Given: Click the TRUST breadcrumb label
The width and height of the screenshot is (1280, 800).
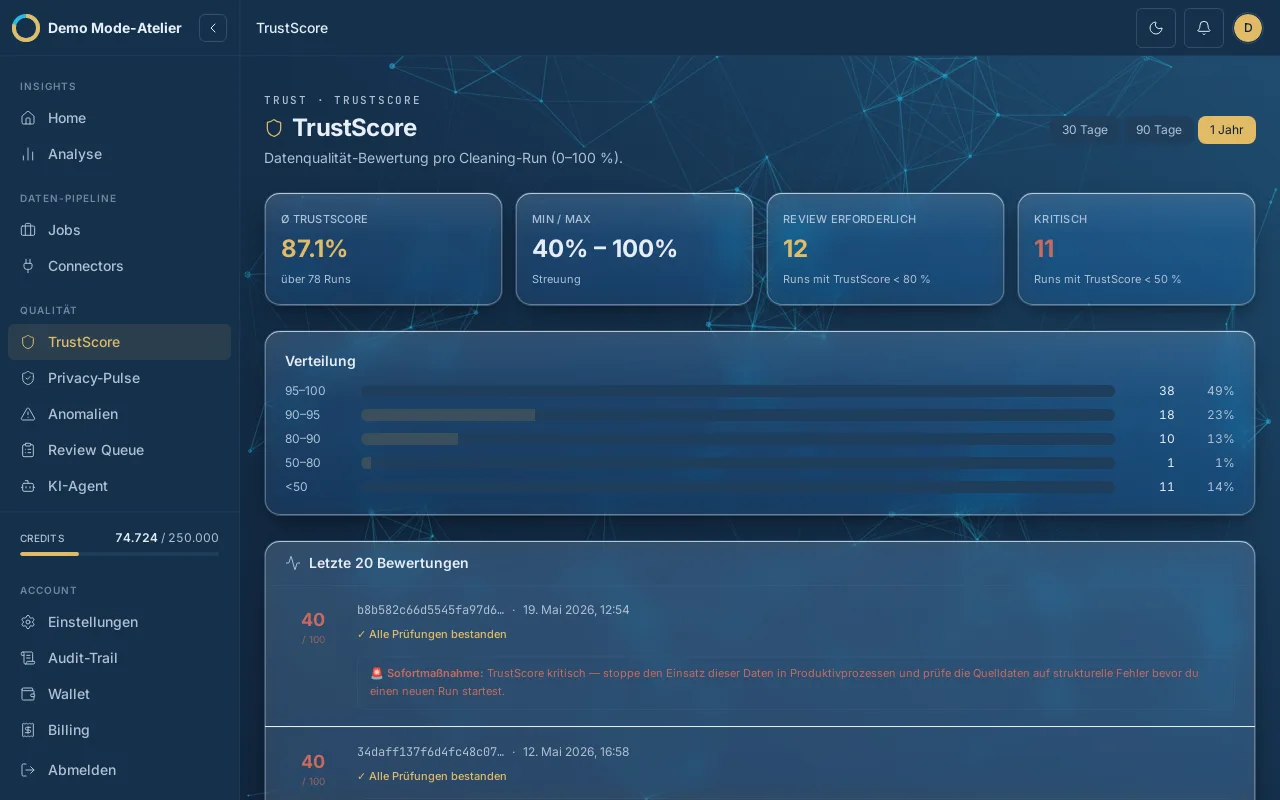Looking at the screenshot, I should [286, 100].
